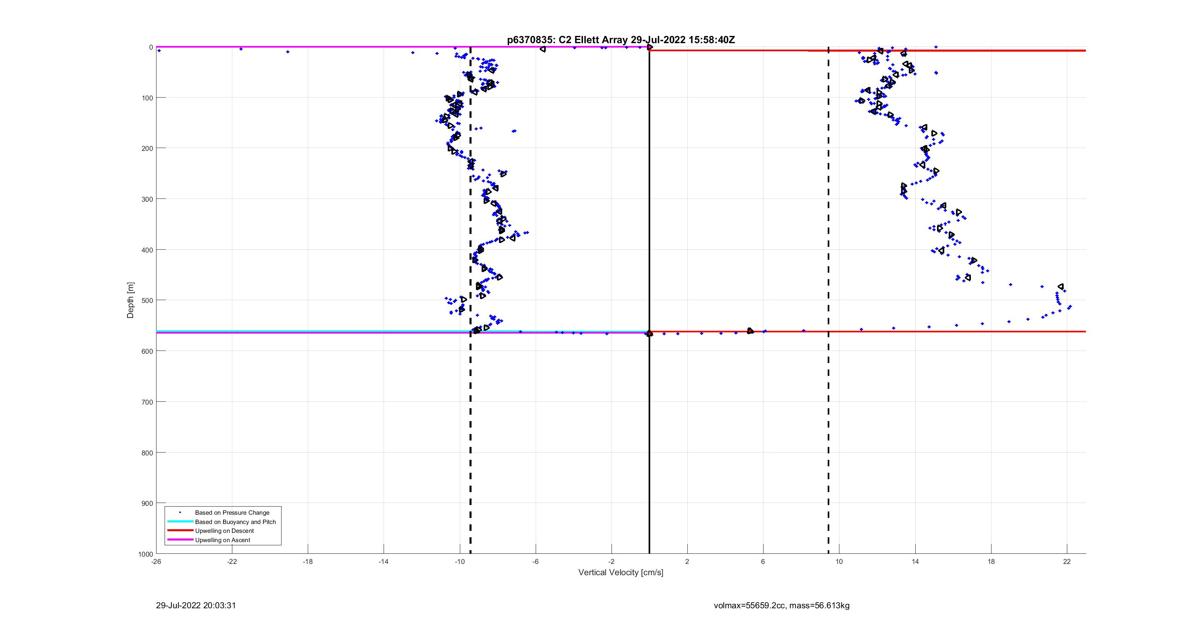
Task: Click the y-axis tick label '300'
Action: click(x=146, y=199)
